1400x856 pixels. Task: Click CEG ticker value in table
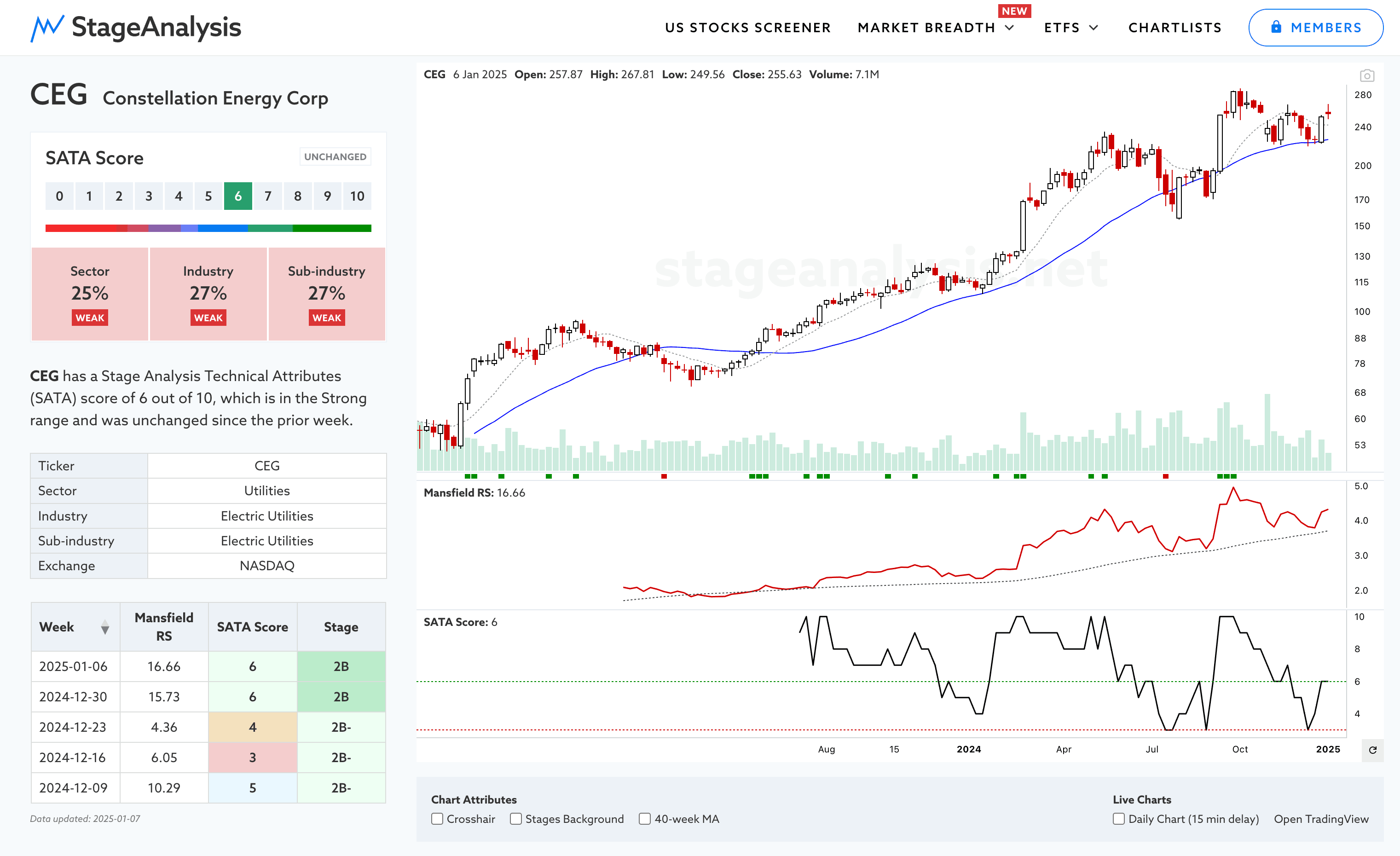point(267,466)
